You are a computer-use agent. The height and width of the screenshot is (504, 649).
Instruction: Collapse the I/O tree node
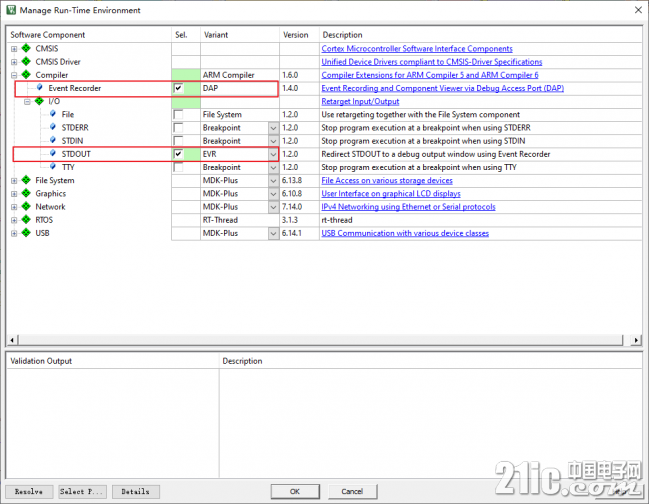(27, 101)
